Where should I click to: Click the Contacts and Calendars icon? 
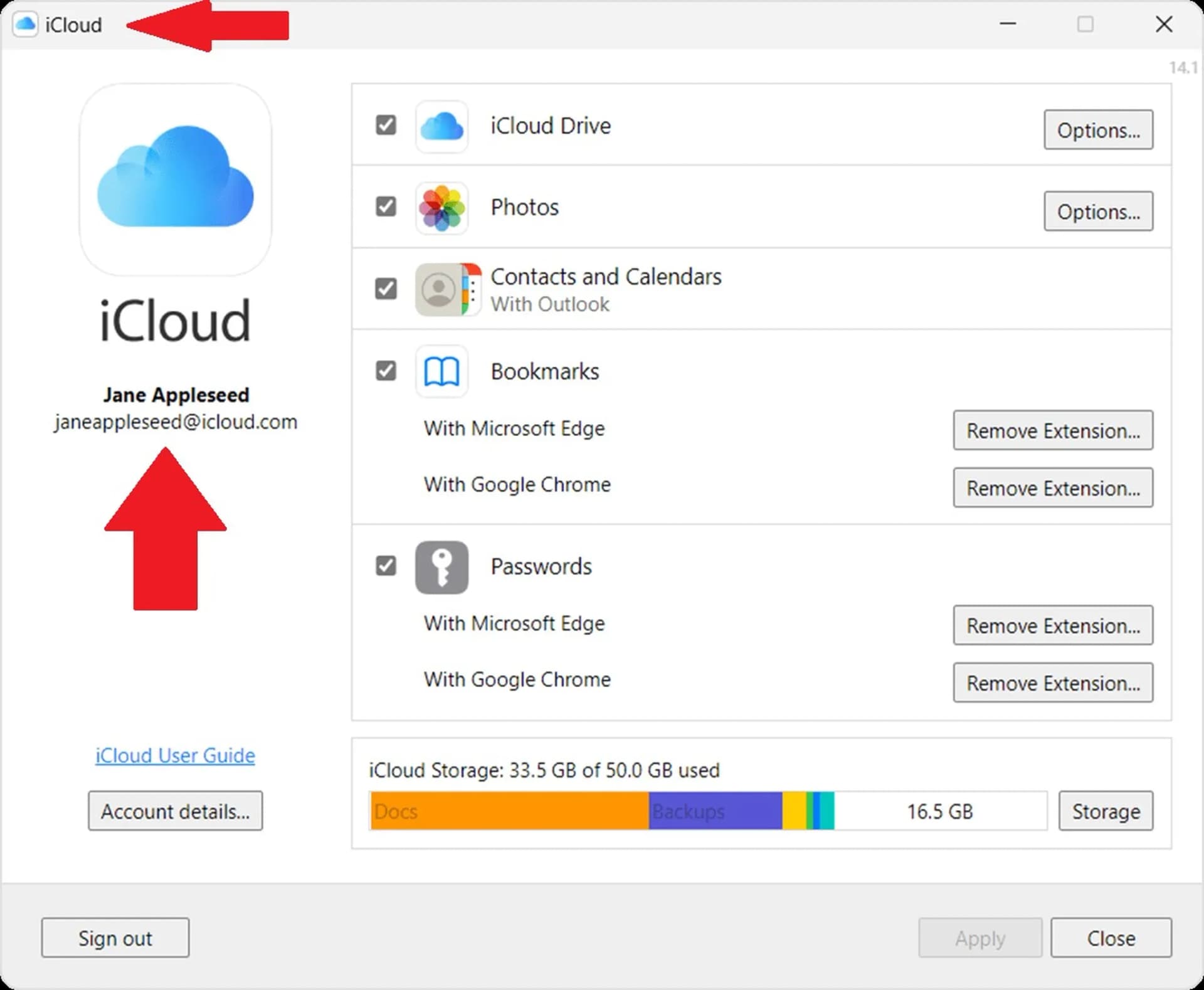tap(448, 289)
